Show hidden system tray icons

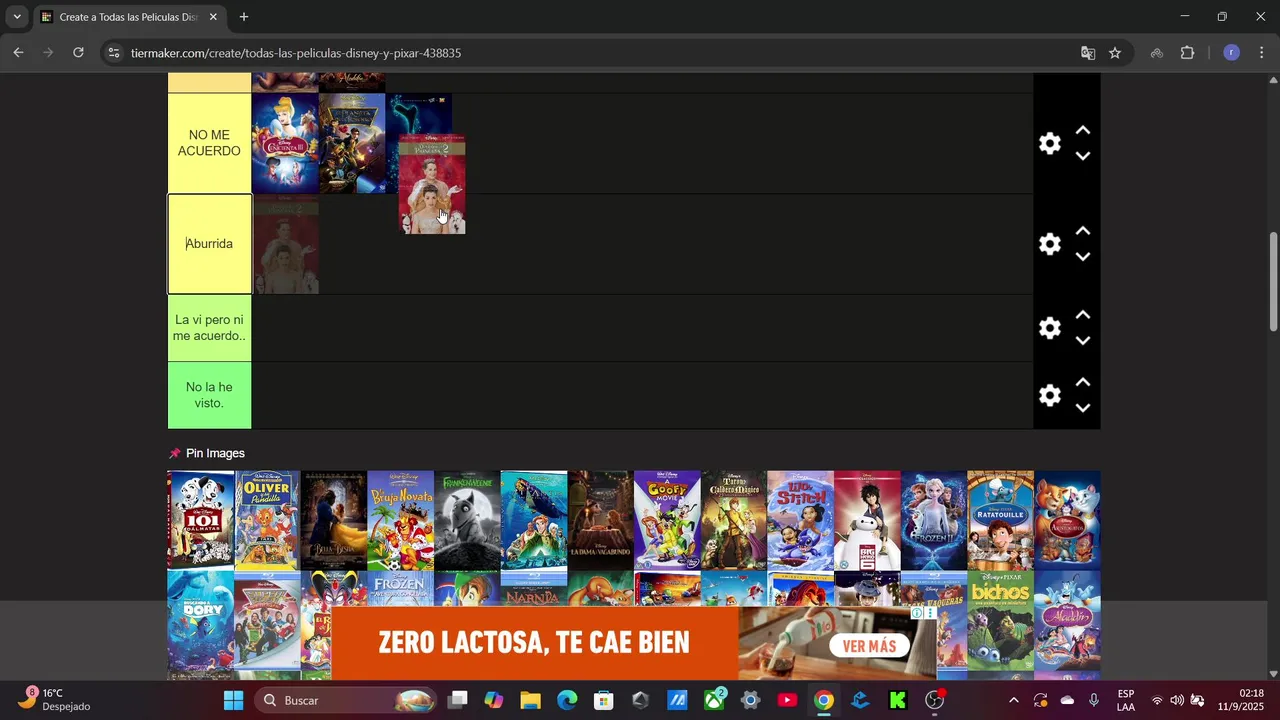tap(1013, 700)
